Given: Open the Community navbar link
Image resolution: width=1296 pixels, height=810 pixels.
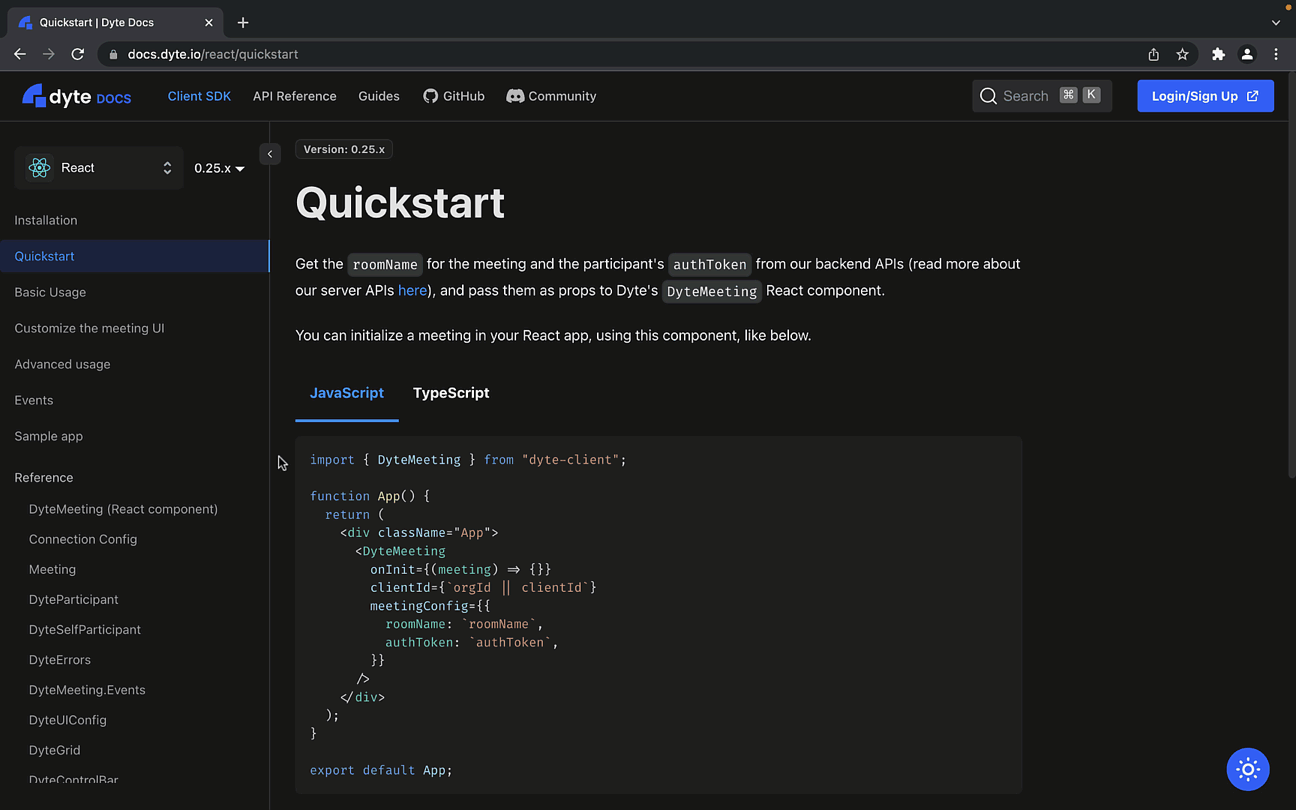Looking at the screenshot, I should point(551,96).
